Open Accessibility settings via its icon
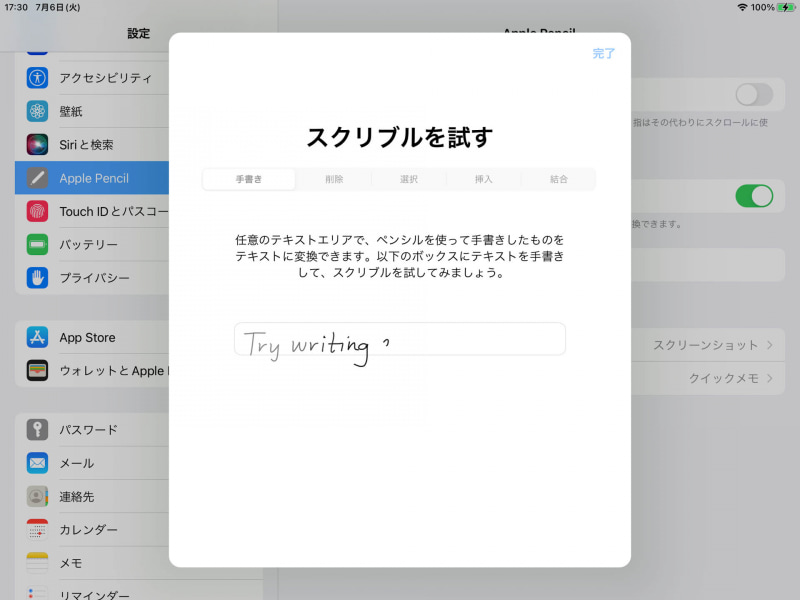Screen dimensions: 800x600 pyautogui.click(x=37, y=78)
